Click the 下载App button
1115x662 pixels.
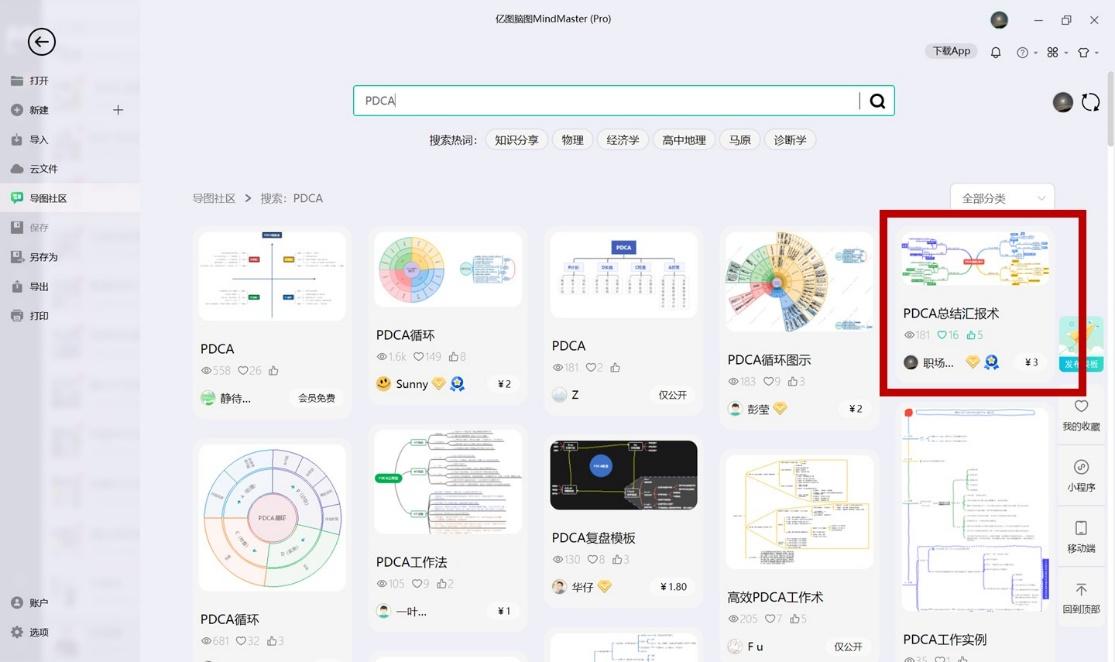click(951, 51)
